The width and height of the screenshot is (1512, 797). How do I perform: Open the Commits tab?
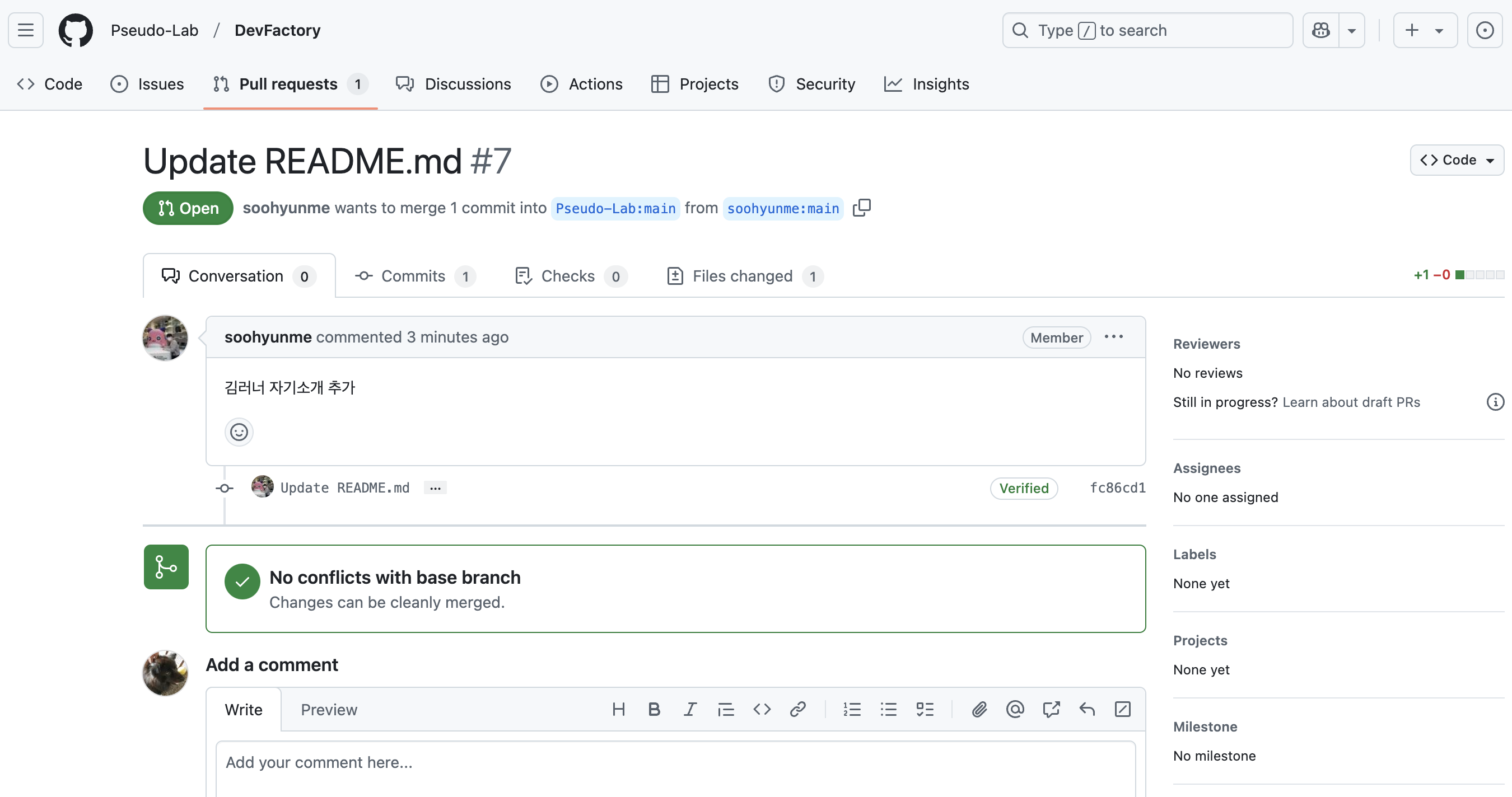413,276
